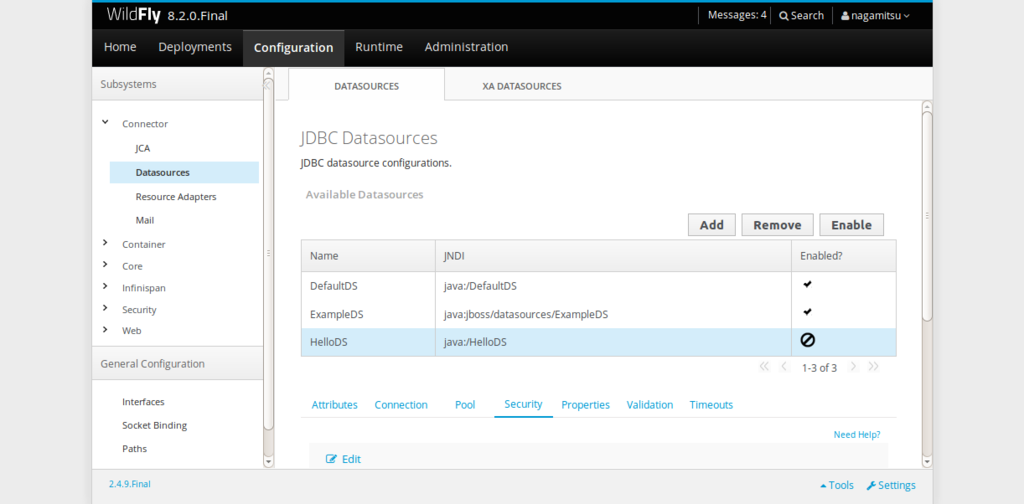Open the Deployments section
Image resolution: width=1024 pixels, height=504 pixels.
click(x=195, y=47)
